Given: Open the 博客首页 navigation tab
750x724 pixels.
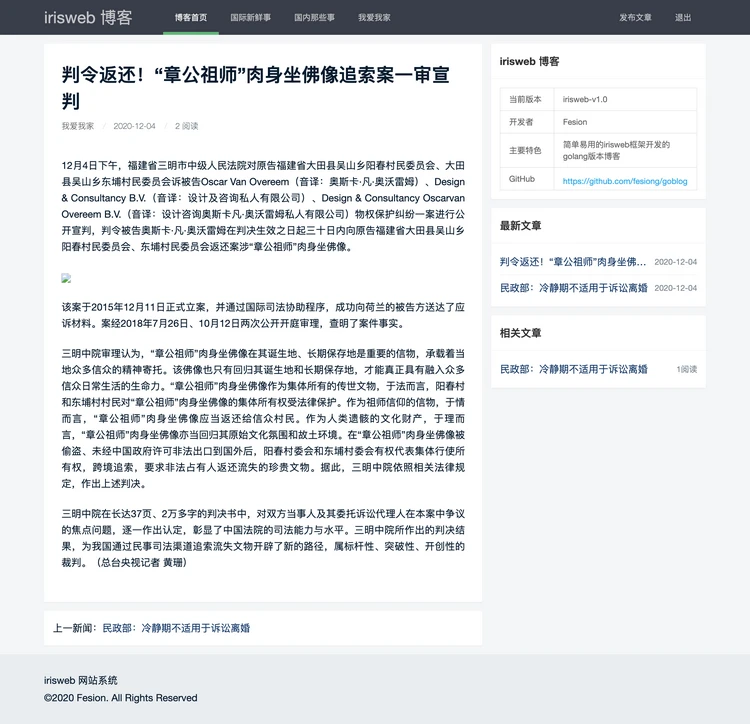Looking at the screenshot, I should click(191, 18).
